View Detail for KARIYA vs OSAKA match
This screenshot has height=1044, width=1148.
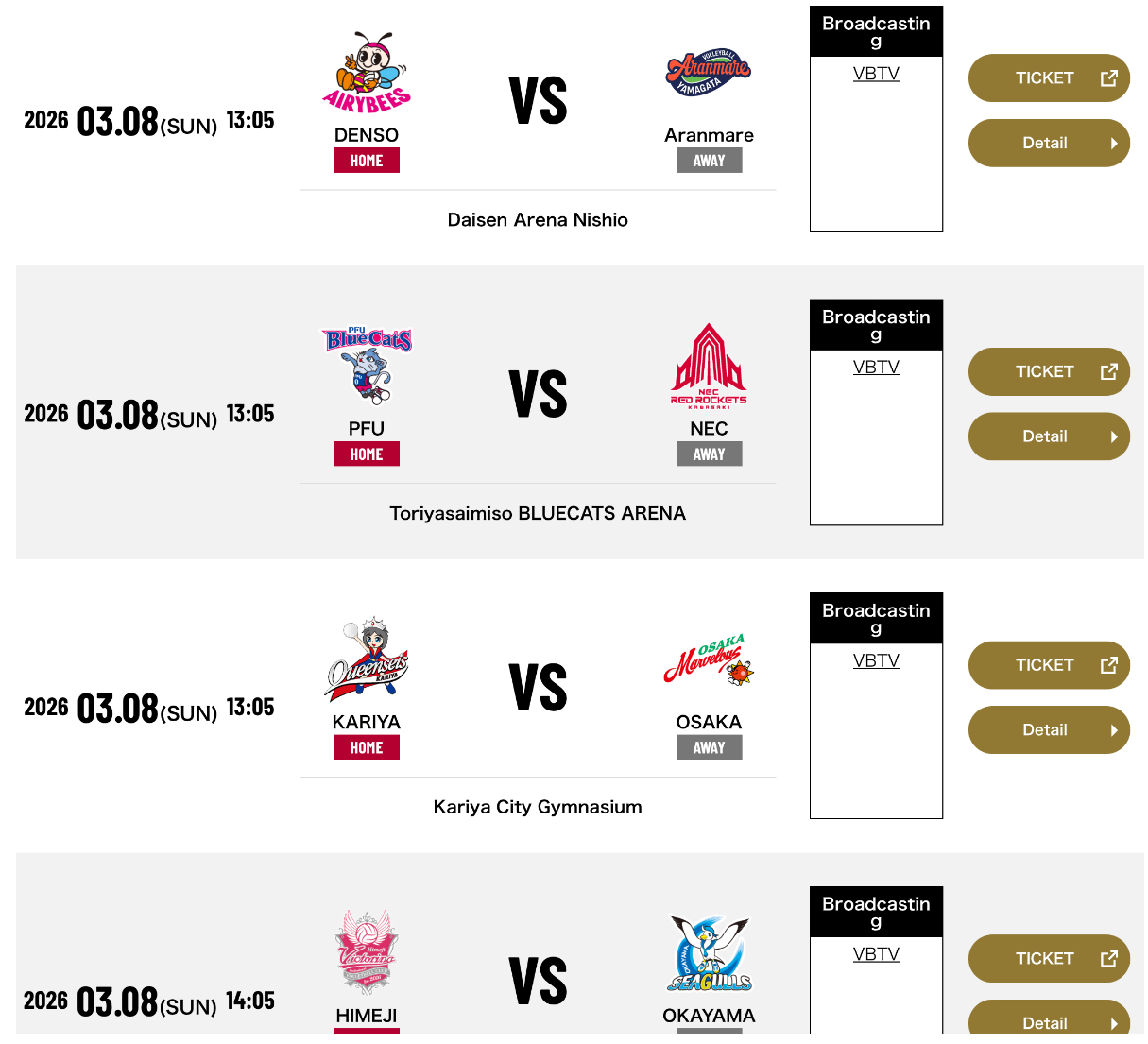tap(1049, 730)
